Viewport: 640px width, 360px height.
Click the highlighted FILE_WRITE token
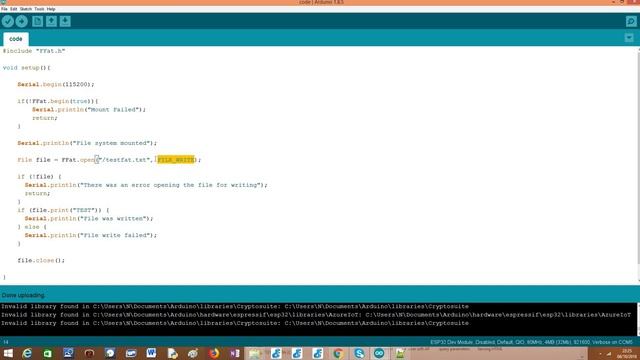click(x=176, y=160)
